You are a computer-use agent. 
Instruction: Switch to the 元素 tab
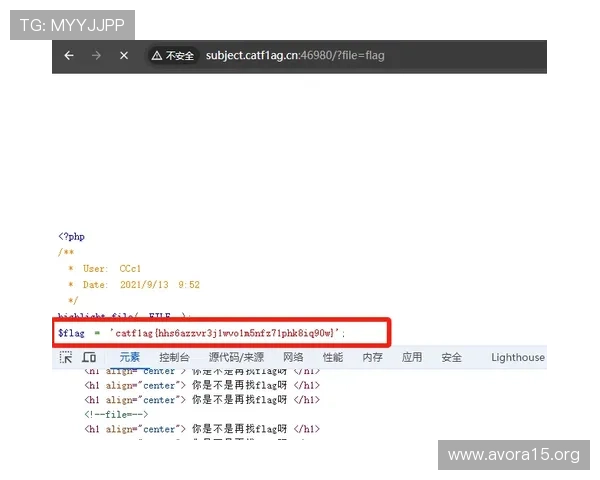point(130,357)
